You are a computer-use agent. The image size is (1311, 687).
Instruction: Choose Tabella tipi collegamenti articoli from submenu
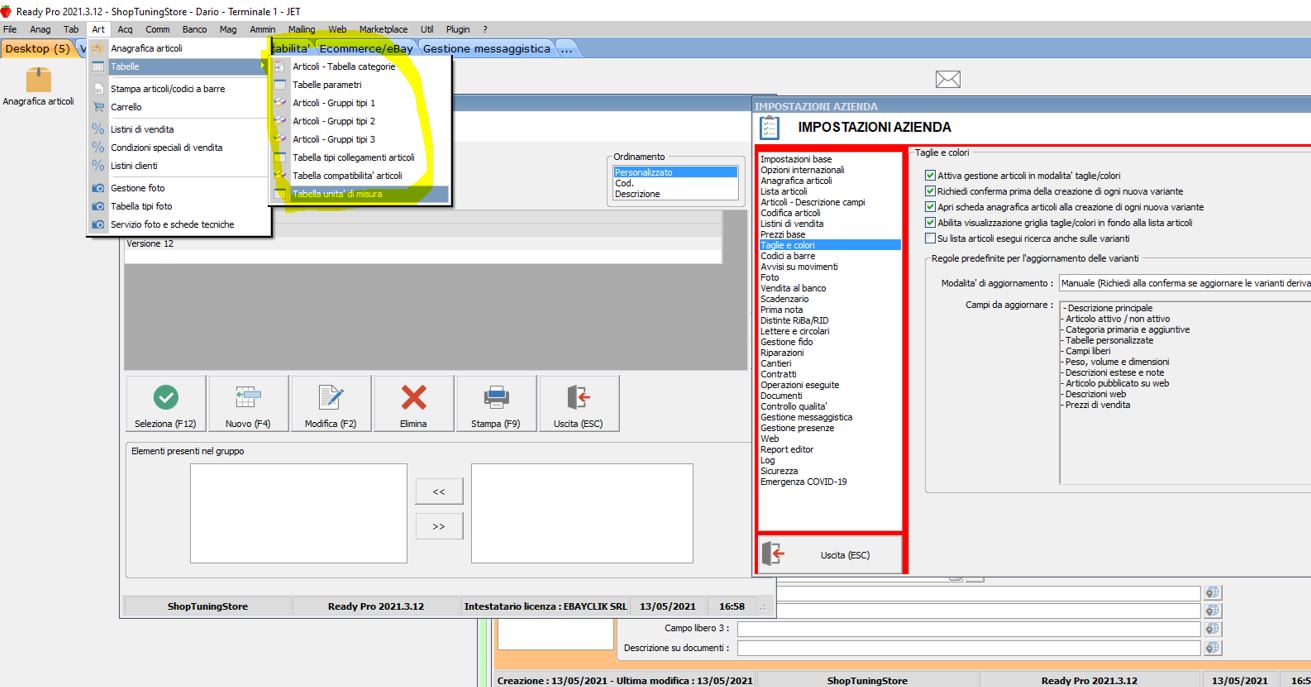(x=360, y=157)
